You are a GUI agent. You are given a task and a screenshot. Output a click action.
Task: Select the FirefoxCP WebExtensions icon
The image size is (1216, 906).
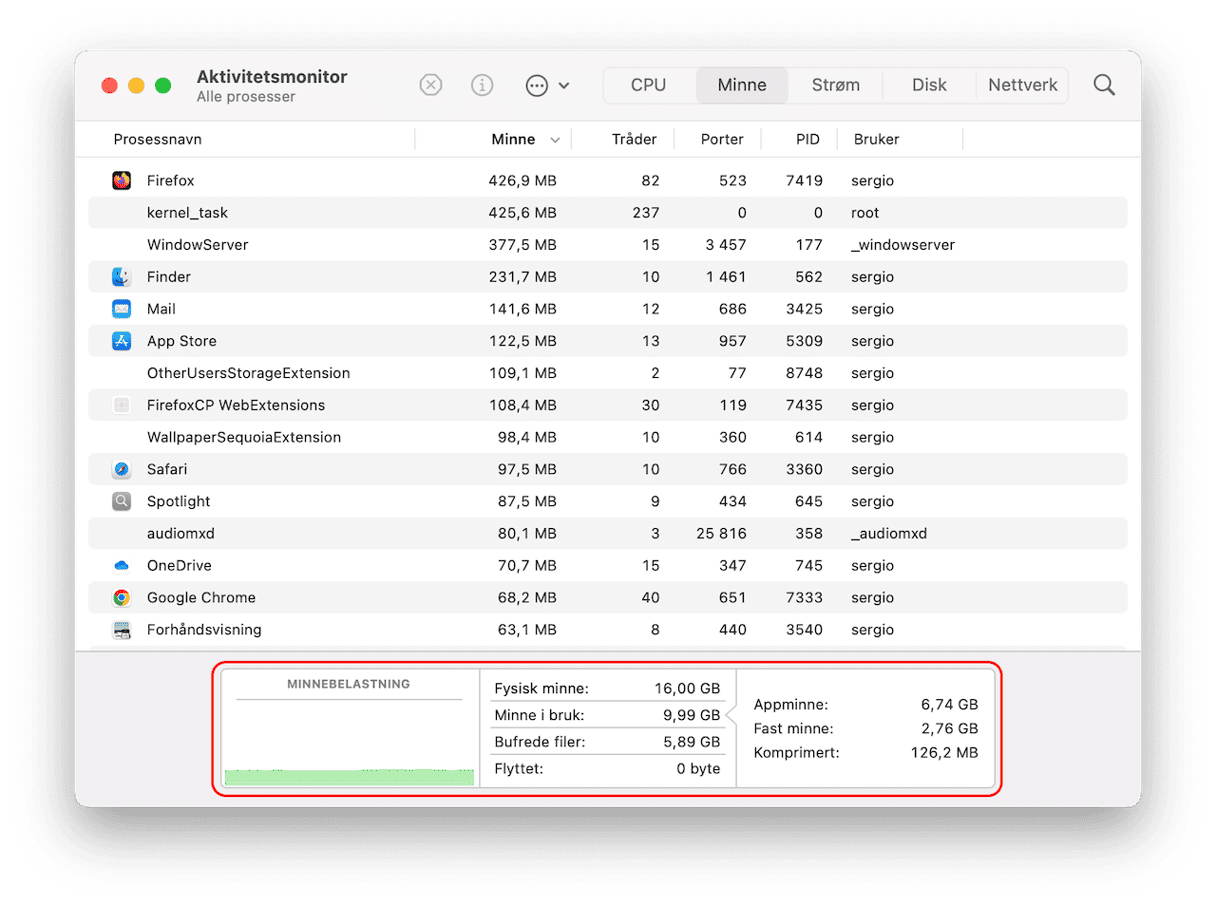[x=122, y=404]
